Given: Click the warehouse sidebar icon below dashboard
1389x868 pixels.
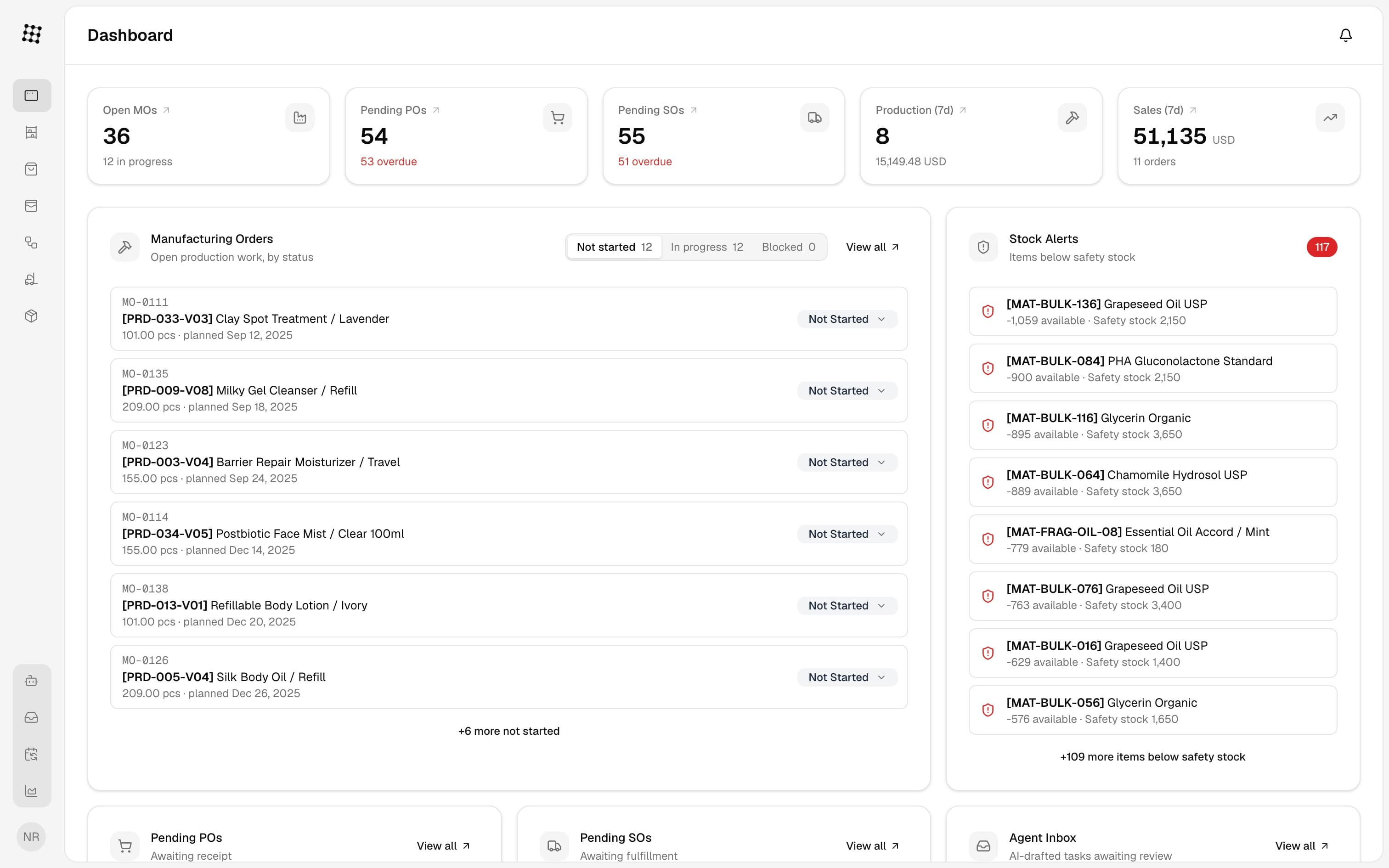Looking at the screenshot, I should (32, 132).
